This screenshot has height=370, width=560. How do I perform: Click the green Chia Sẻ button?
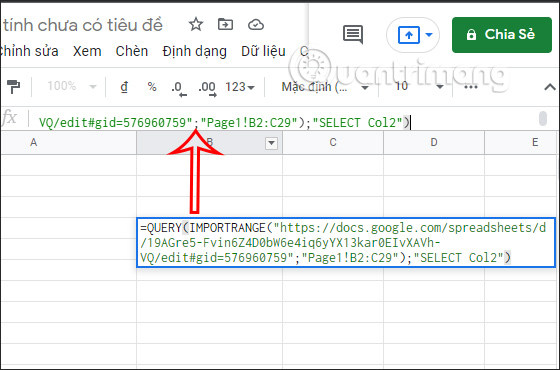(501, 35)
